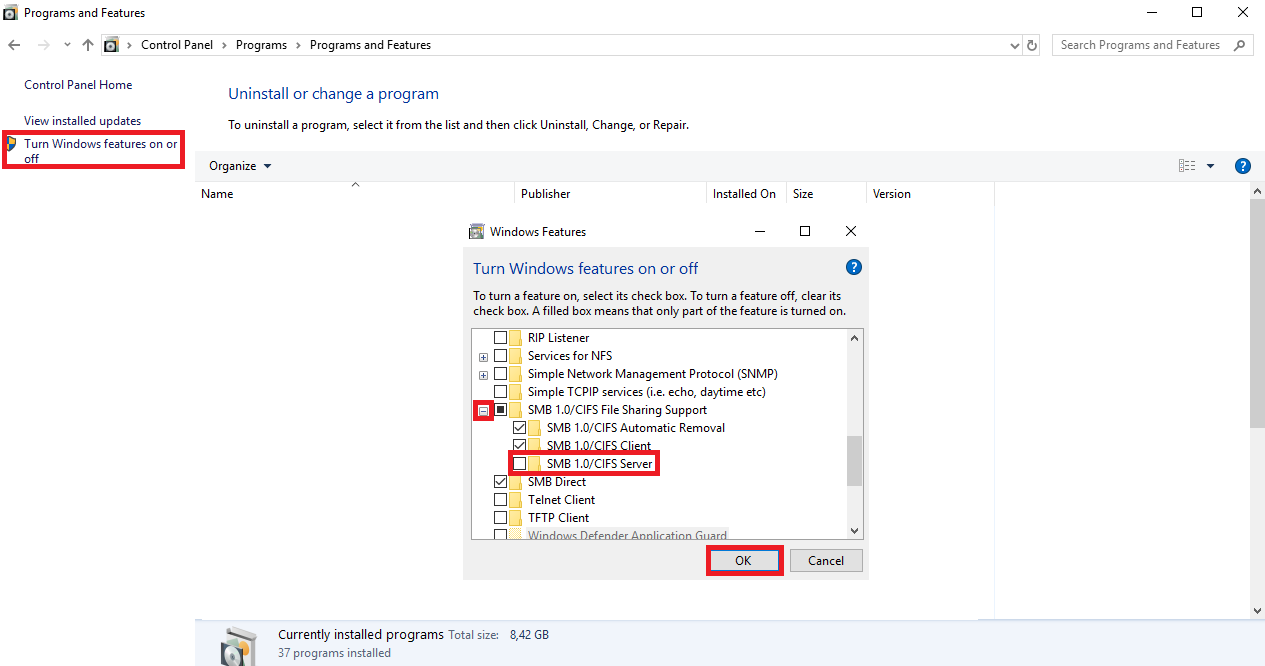
Task: Click the Programs and Features breadcrumb
Action: [370, 45]
